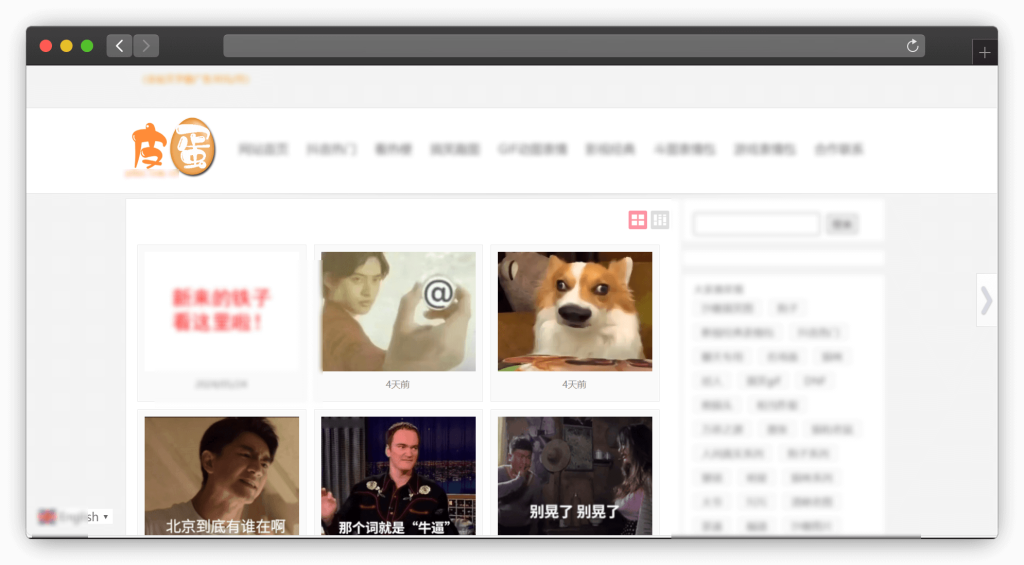This screenshot has width=1024, height=565.
Task: Open the @ symbol meme thumbnail
Action: click(398, 312)
